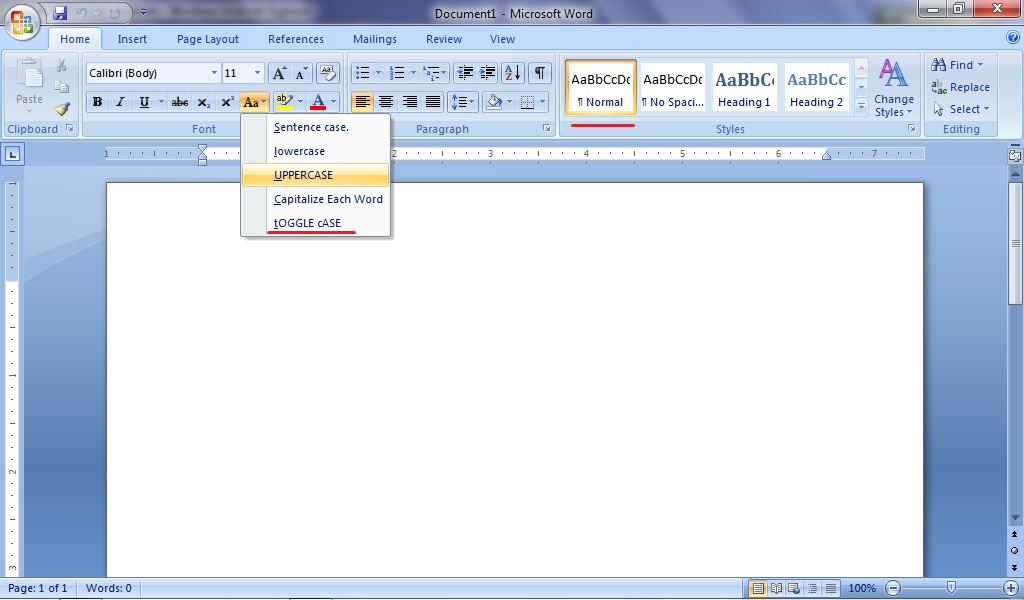
Task: Open Change Styles options
Action: [x=893, y=88]
